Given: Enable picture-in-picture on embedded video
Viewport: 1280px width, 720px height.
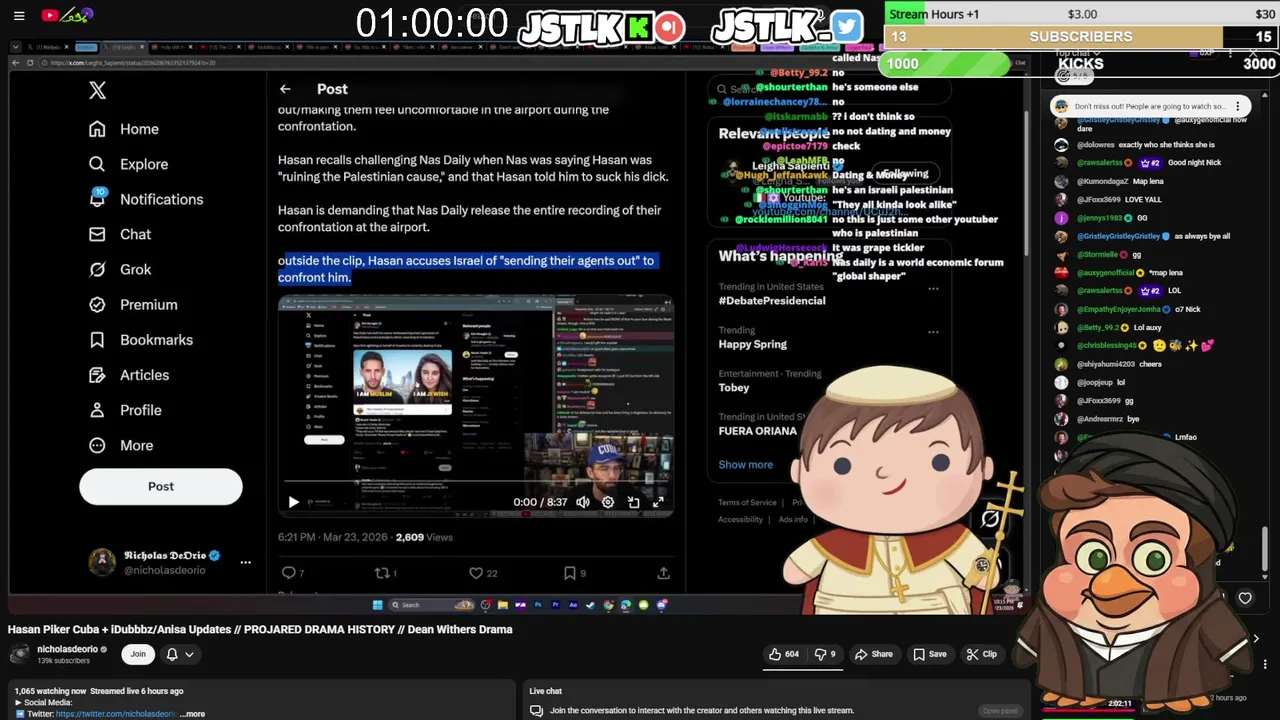Looking at the screenshot, I should coord(633,502).
